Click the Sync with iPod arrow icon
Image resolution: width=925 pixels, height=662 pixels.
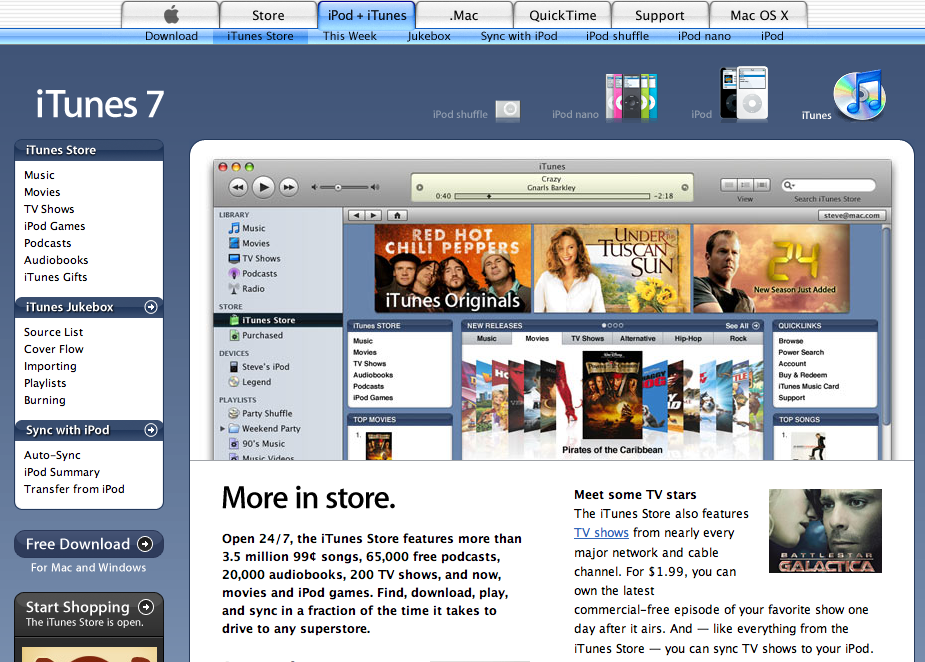(151, 430)
